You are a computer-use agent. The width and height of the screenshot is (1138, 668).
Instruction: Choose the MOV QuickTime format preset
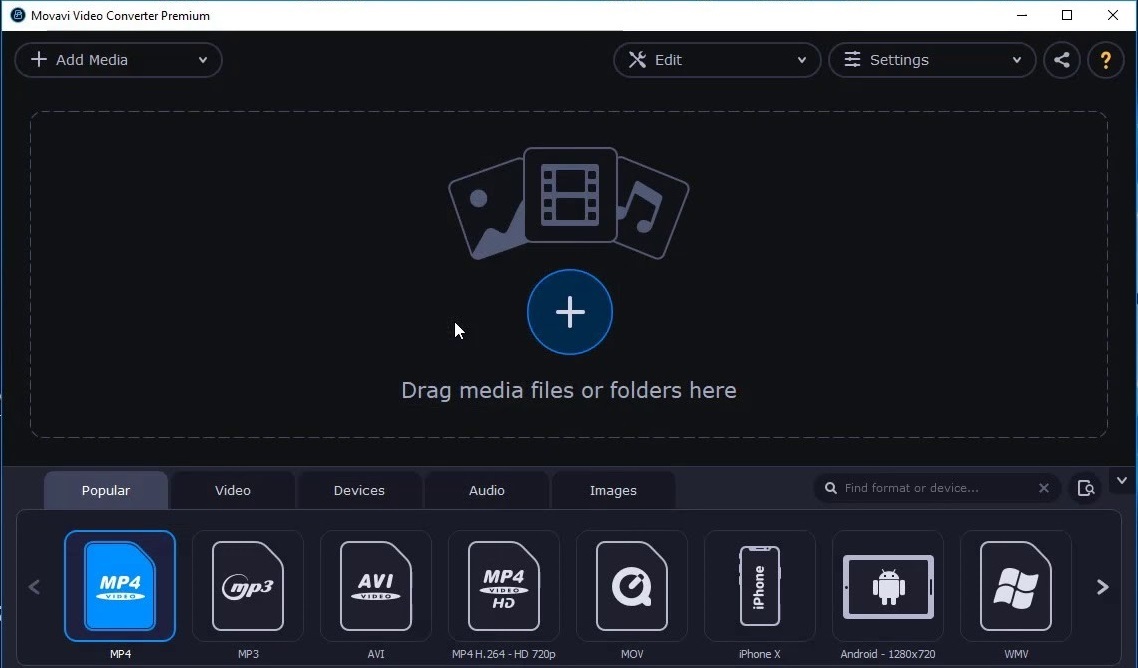click(x=631, y=586)
